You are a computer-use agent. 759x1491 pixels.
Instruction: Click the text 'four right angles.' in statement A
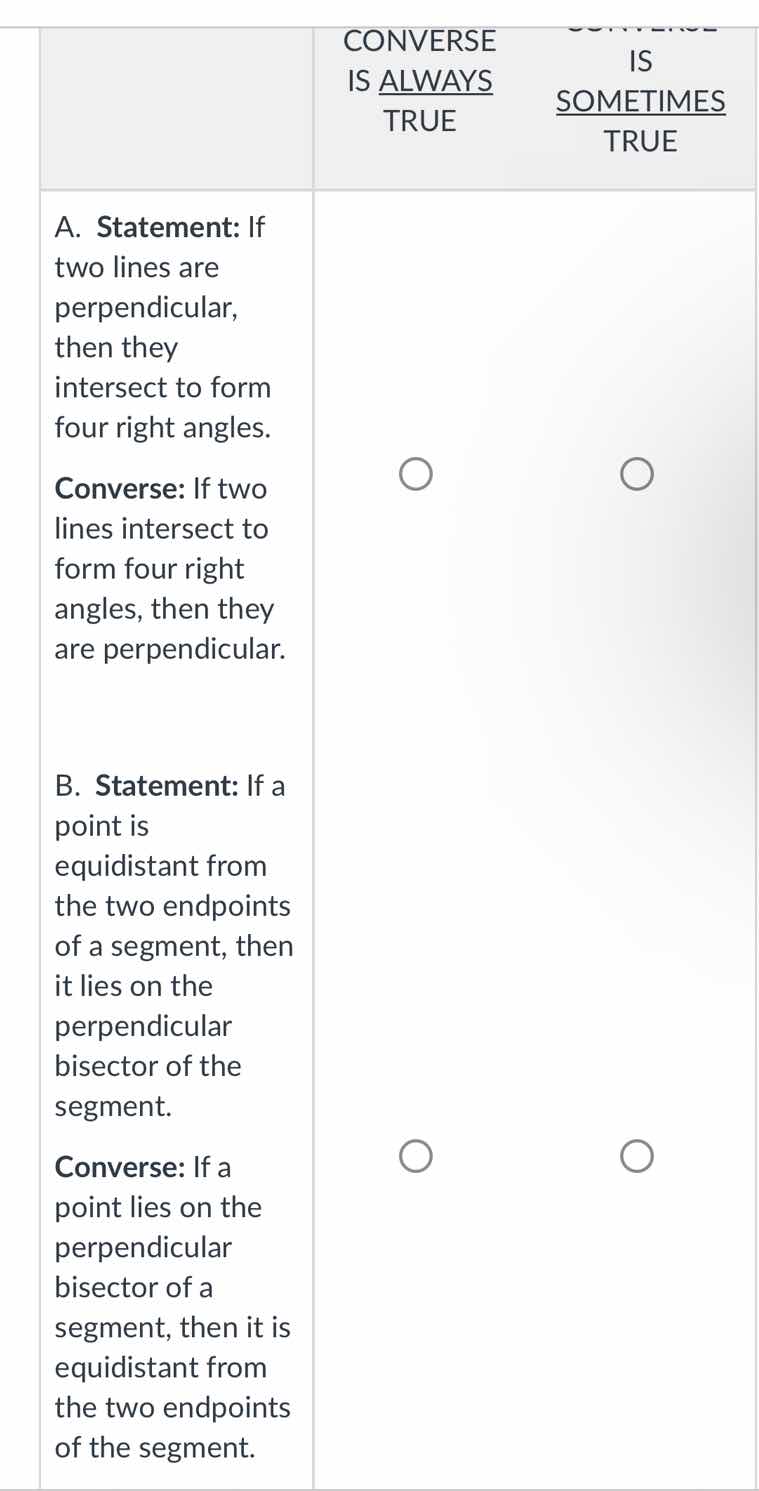click(162, 428)
